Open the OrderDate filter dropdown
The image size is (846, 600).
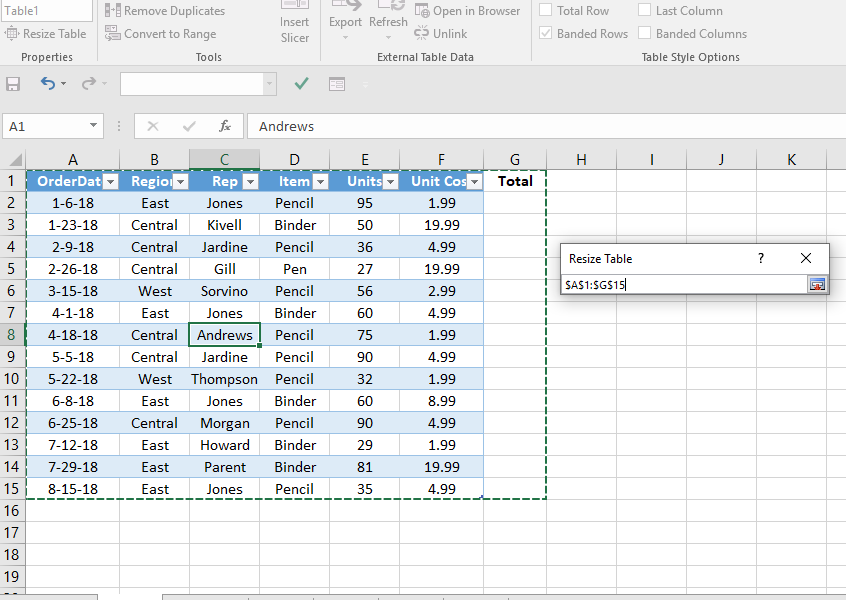tap(109, 180)
